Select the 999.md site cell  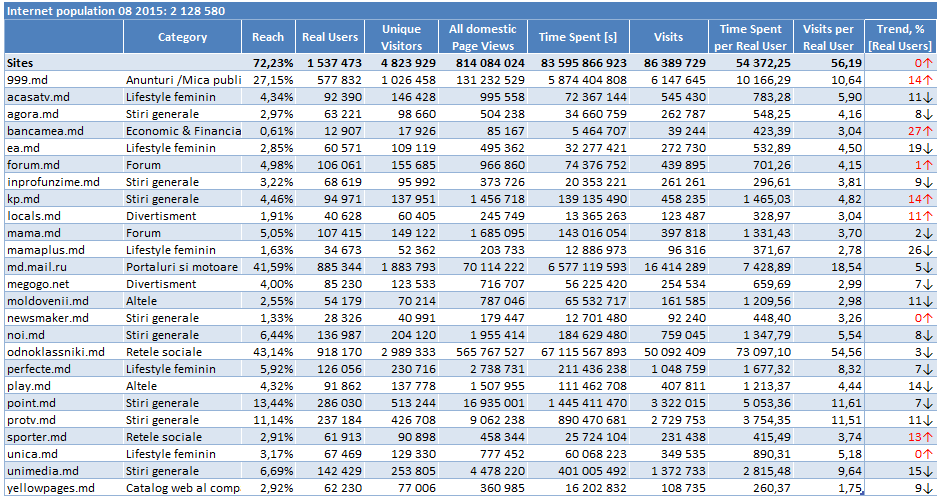(63, 80)
